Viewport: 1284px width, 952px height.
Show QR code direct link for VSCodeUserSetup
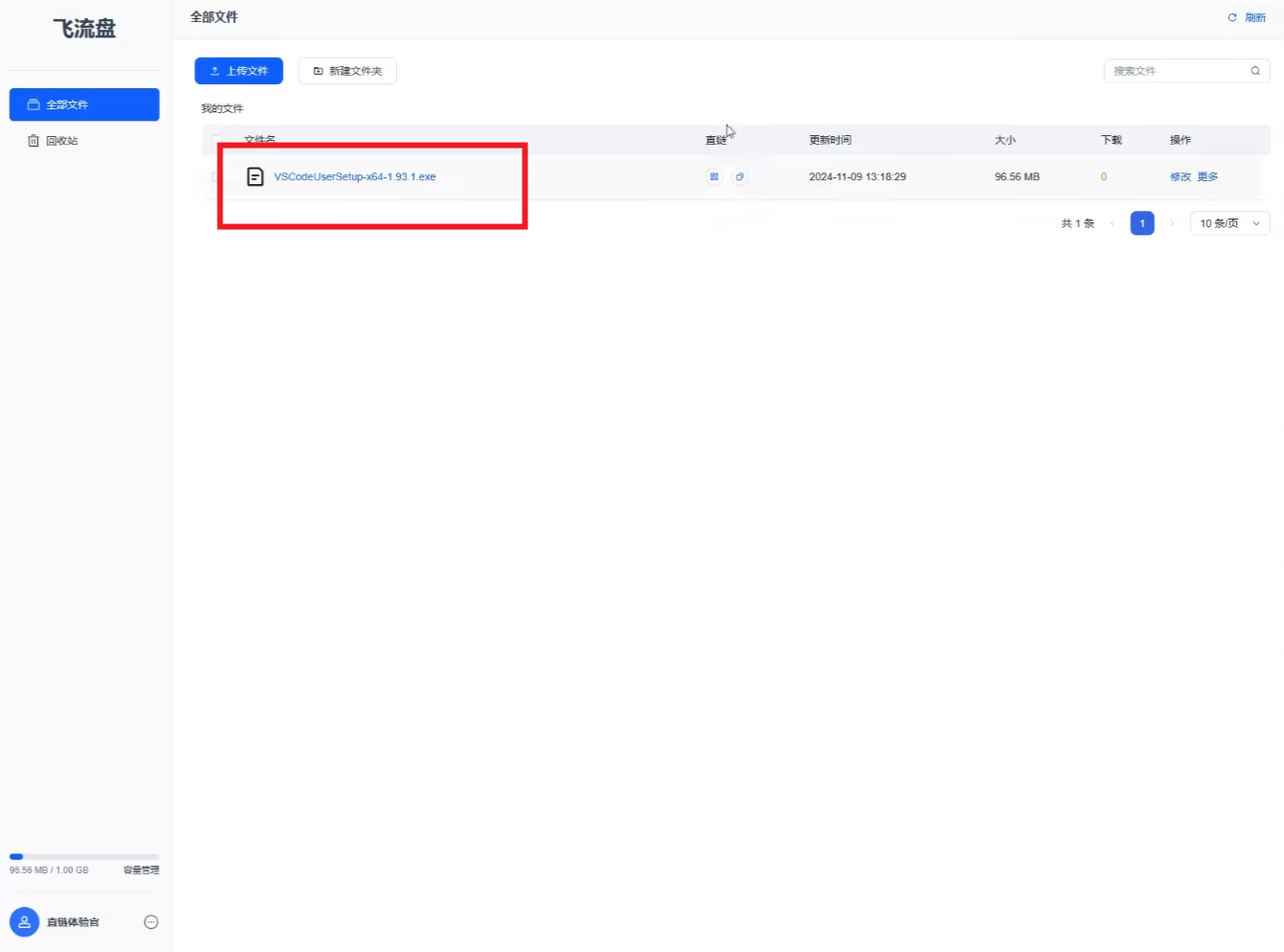[x=713, y=176]
